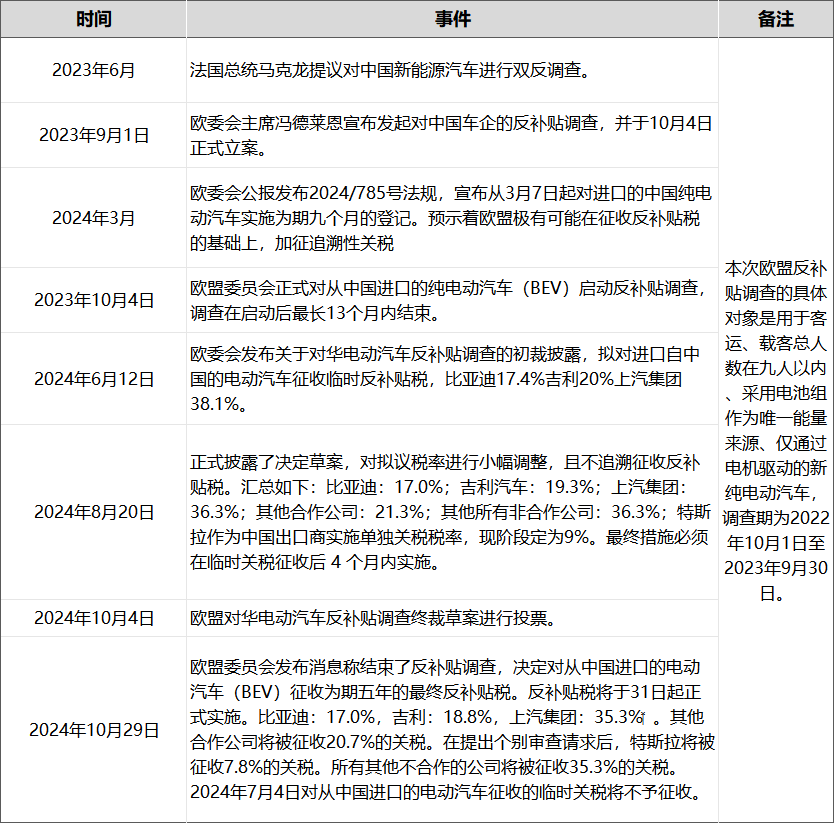This screenshot has width=834, height=823.
Task: Click the final ruling cell mentioning 特斯拉7.8%
Action: pos(452,729)
